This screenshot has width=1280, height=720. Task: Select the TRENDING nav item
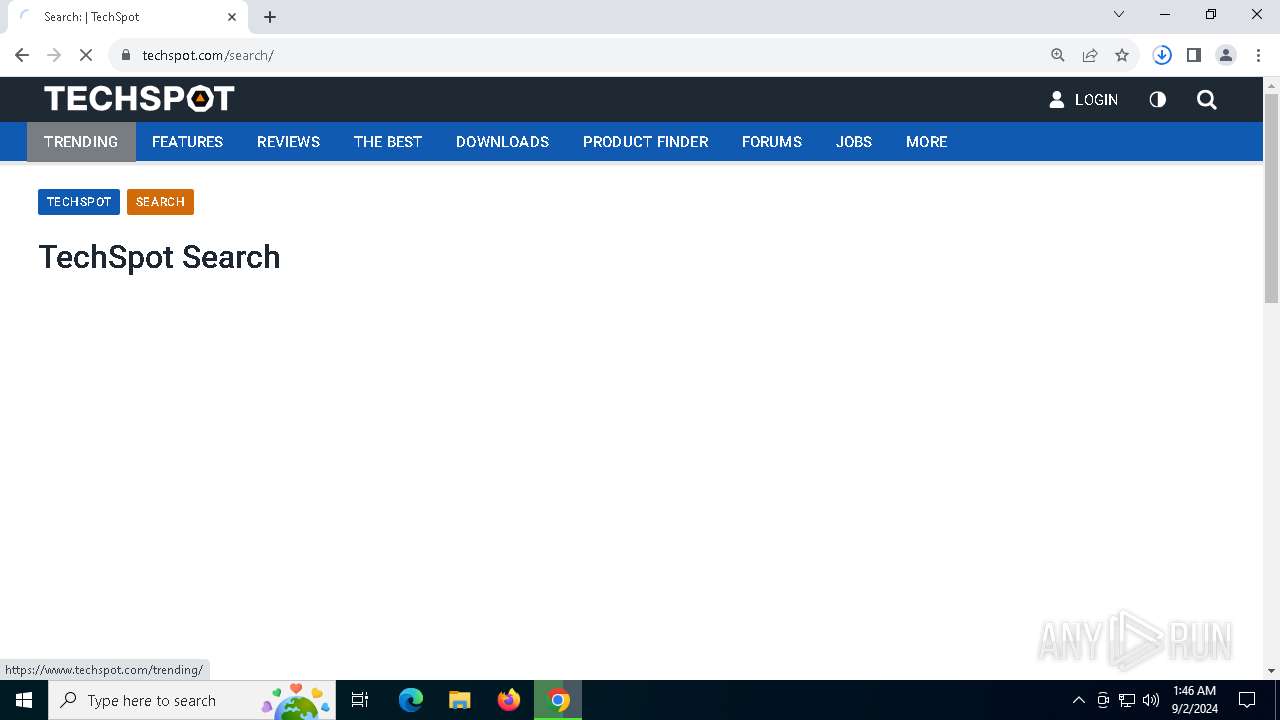pos(81,142)
